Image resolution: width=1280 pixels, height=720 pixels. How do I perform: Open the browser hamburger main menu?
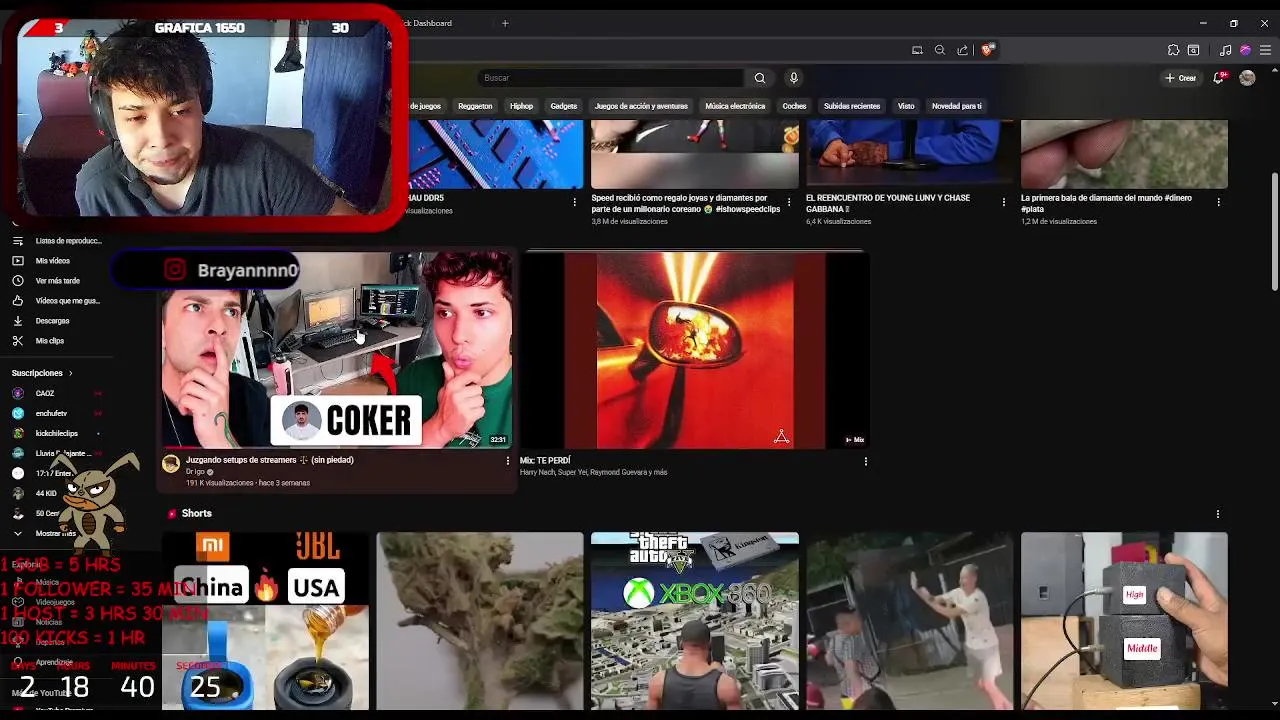(1265, 50)
